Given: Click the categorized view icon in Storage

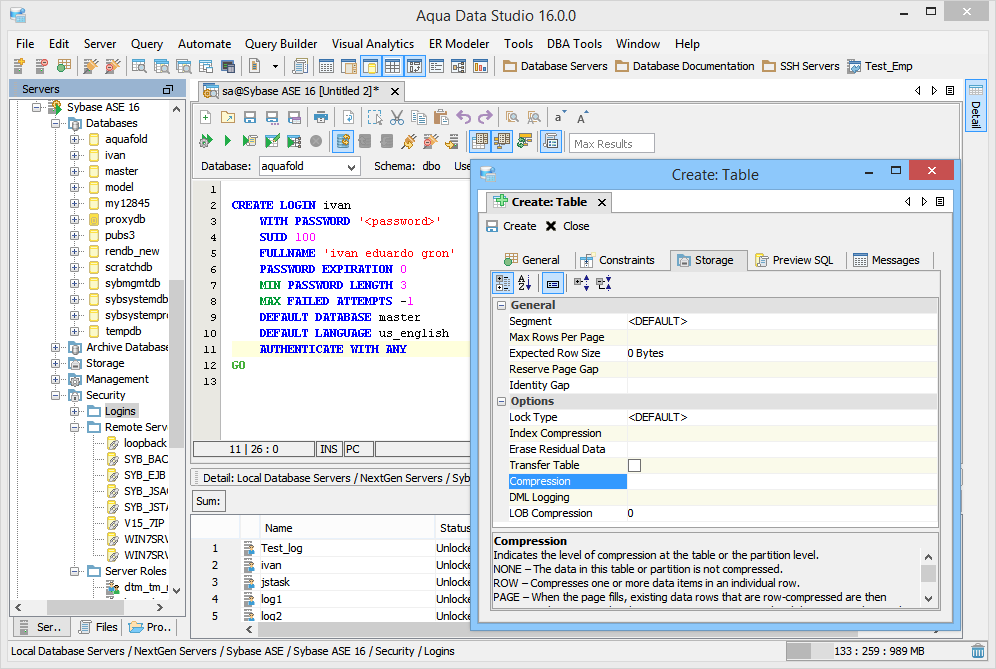Looking at the screenshot, I should [x=504, y=284].
